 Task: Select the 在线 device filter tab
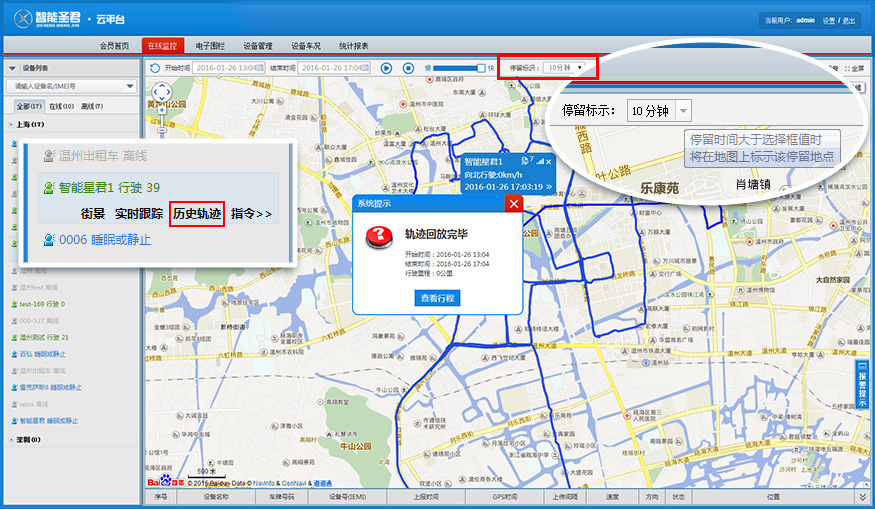(61, 106)
